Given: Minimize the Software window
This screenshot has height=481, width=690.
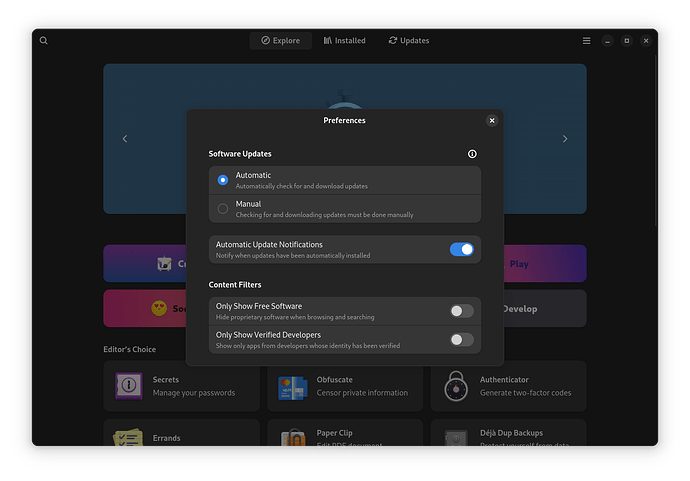Looking at the screenshot, I should pos(607,40).
